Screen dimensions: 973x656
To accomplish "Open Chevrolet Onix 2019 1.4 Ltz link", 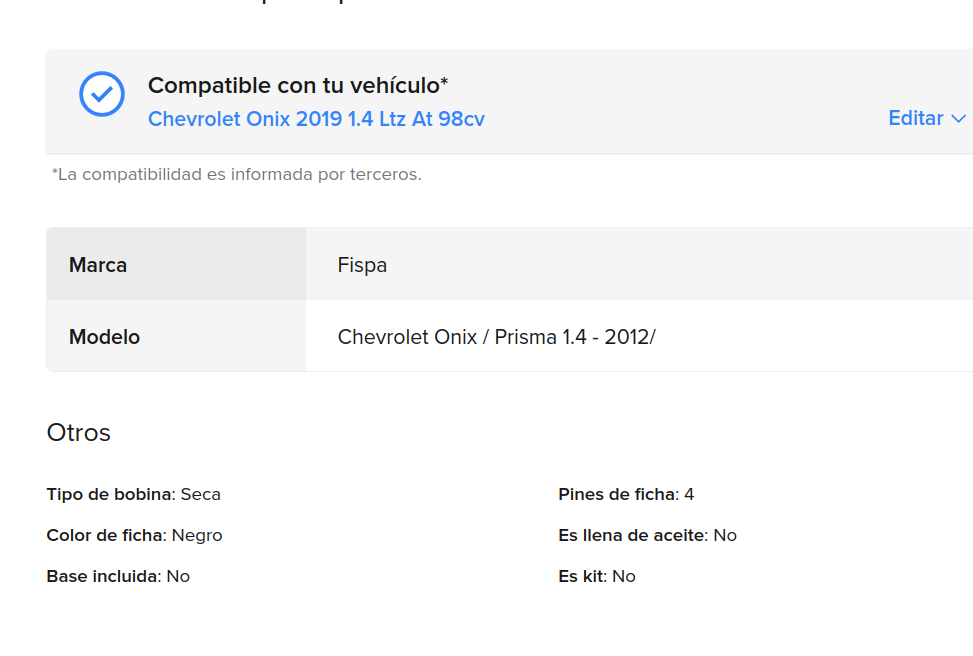I will pyautogui.click(x=316, y=118).
